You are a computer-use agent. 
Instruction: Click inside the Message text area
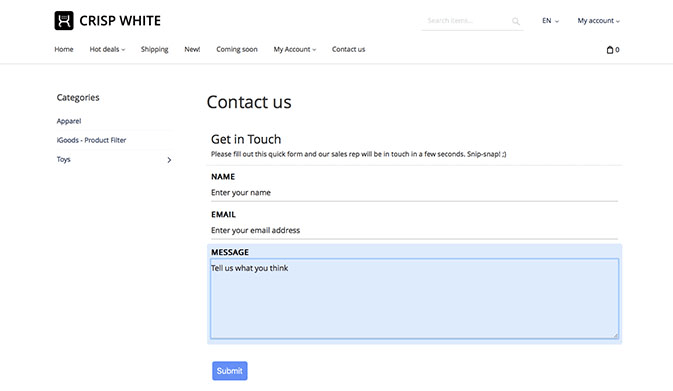[x=414, y=298]
